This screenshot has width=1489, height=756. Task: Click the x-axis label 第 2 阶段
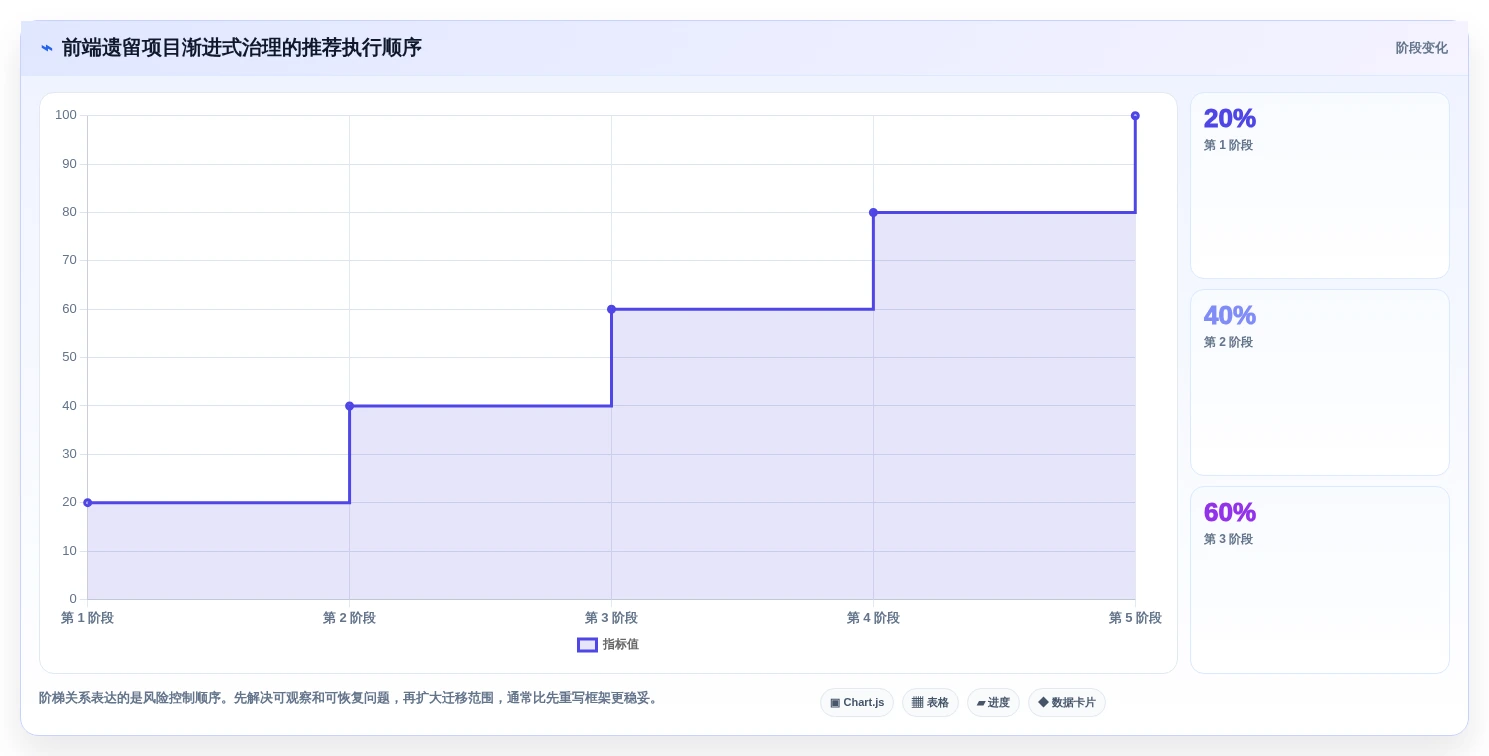(x=349, y=618)
